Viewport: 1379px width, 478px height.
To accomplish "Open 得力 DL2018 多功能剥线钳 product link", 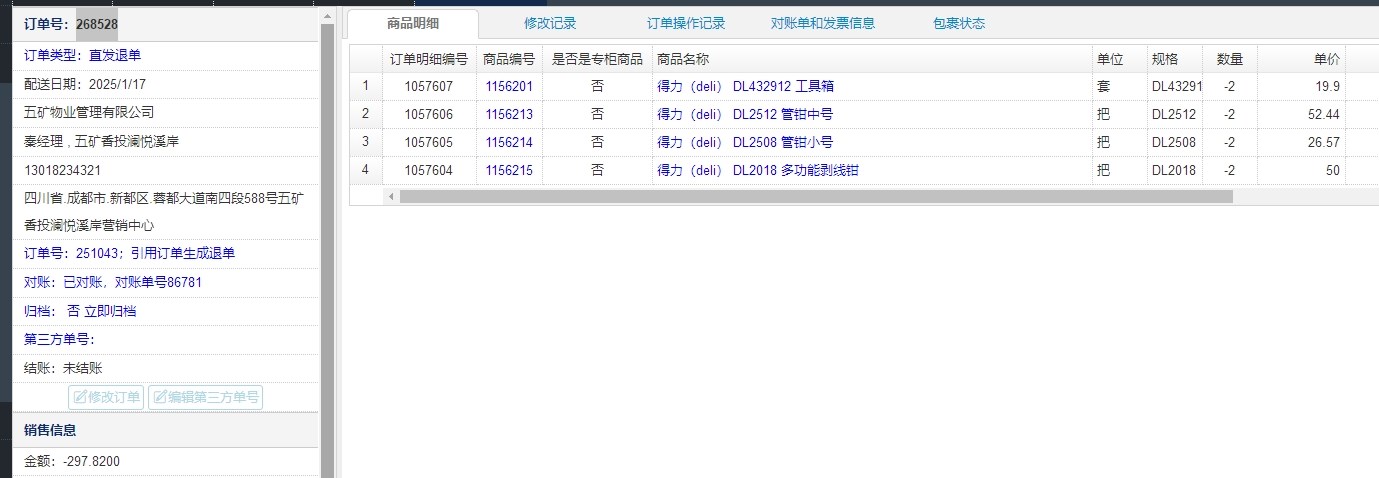I will pyautogui.click(x=758, y=171).
